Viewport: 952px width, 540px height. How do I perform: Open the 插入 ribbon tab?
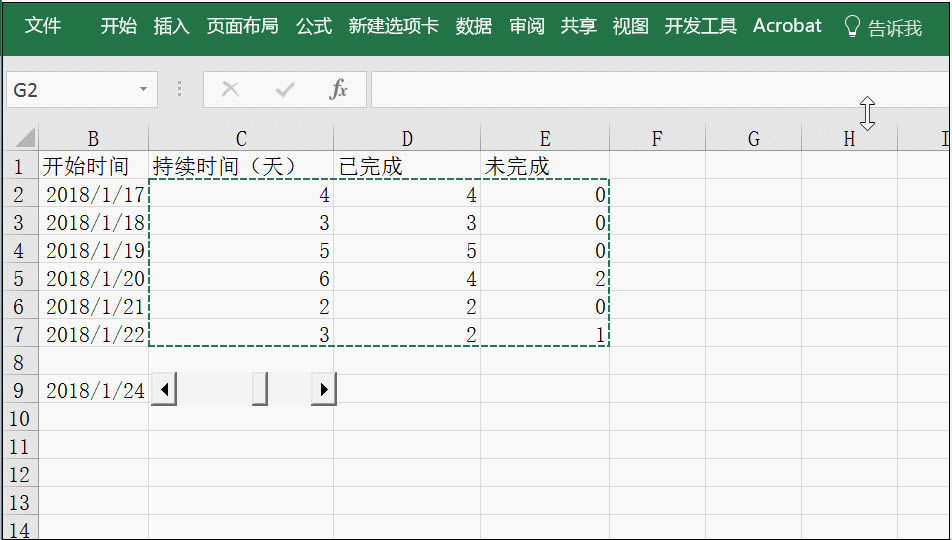point(171,26)
